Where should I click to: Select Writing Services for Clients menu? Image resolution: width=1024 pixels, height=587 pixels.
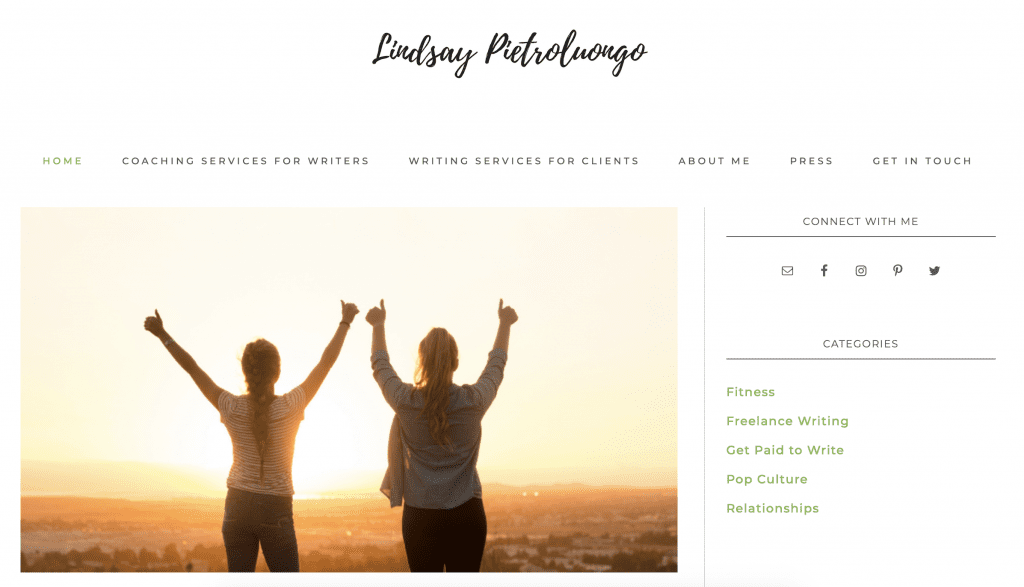coord(524,161)
